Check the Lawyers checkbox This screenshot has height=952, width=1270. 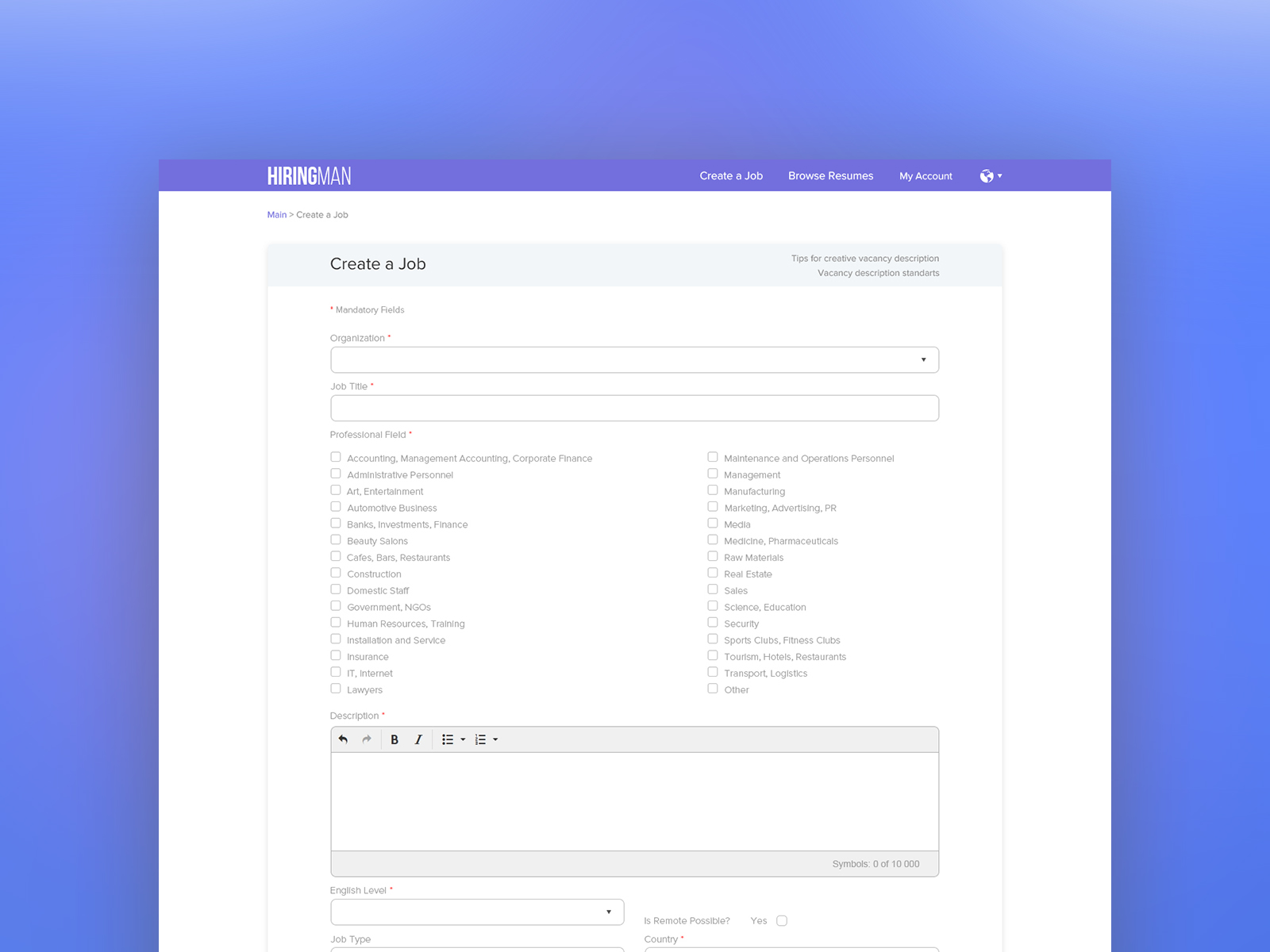click(x=336, y=689)
